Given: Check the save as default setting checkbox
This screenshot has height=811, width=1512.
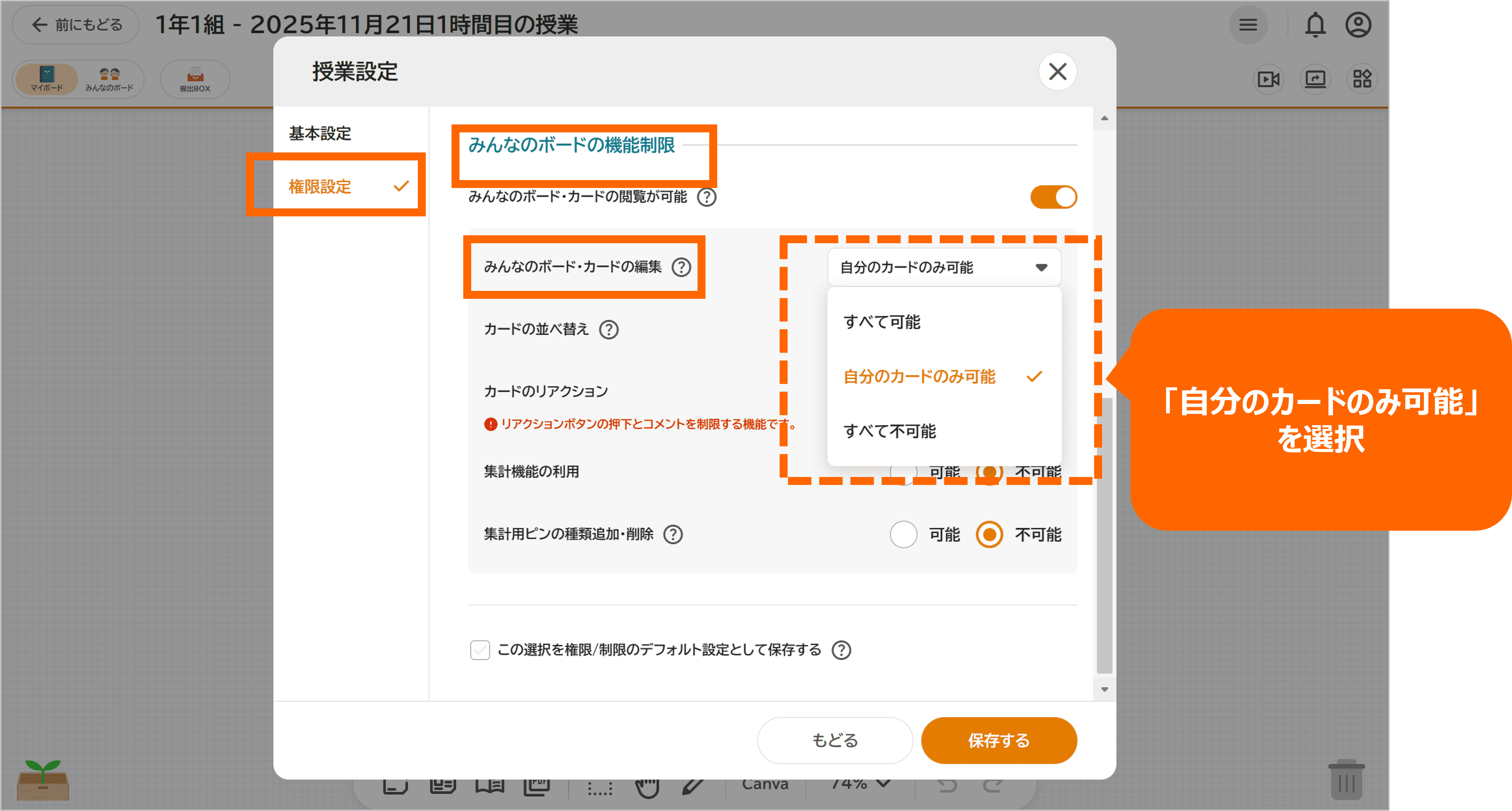Looking at the screenshot, I should (x=480, y=649).
